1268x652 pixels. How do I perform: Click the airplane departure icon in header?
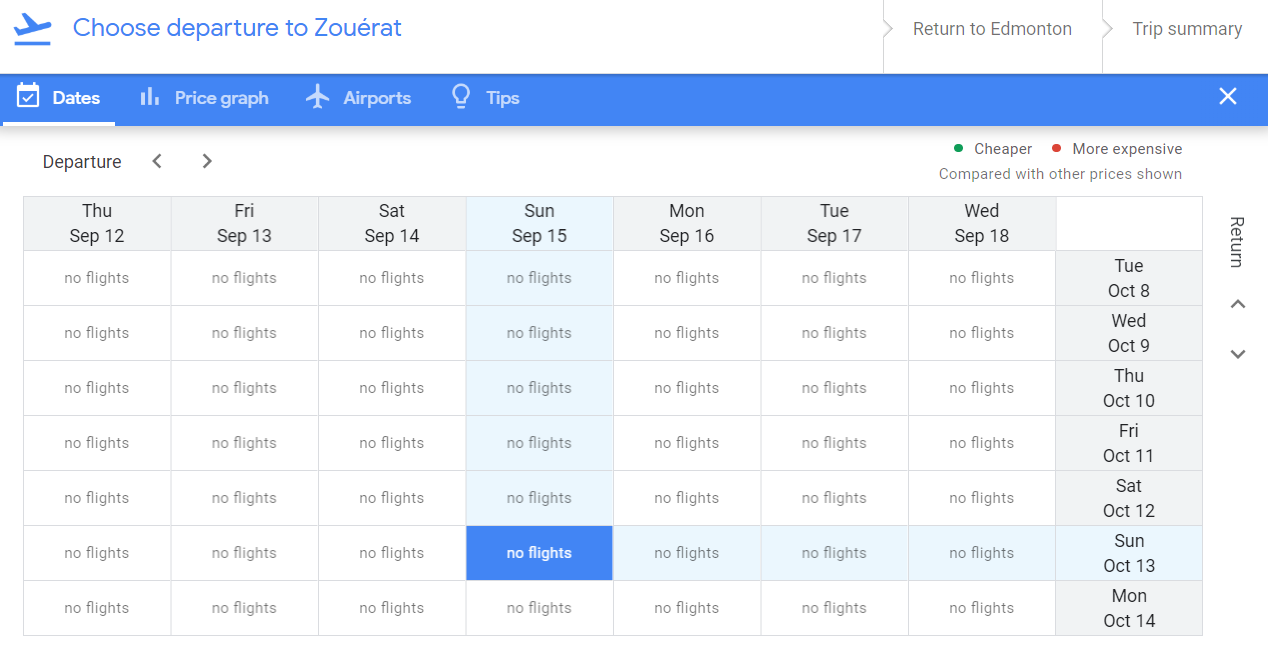[x=32, y=28]
